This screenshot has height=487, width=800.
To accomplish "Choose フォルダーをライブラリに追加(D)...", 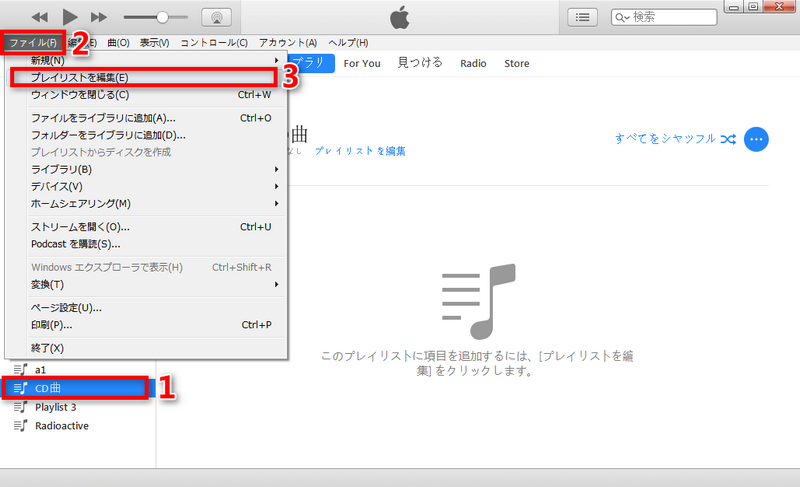I will (146, 136).
